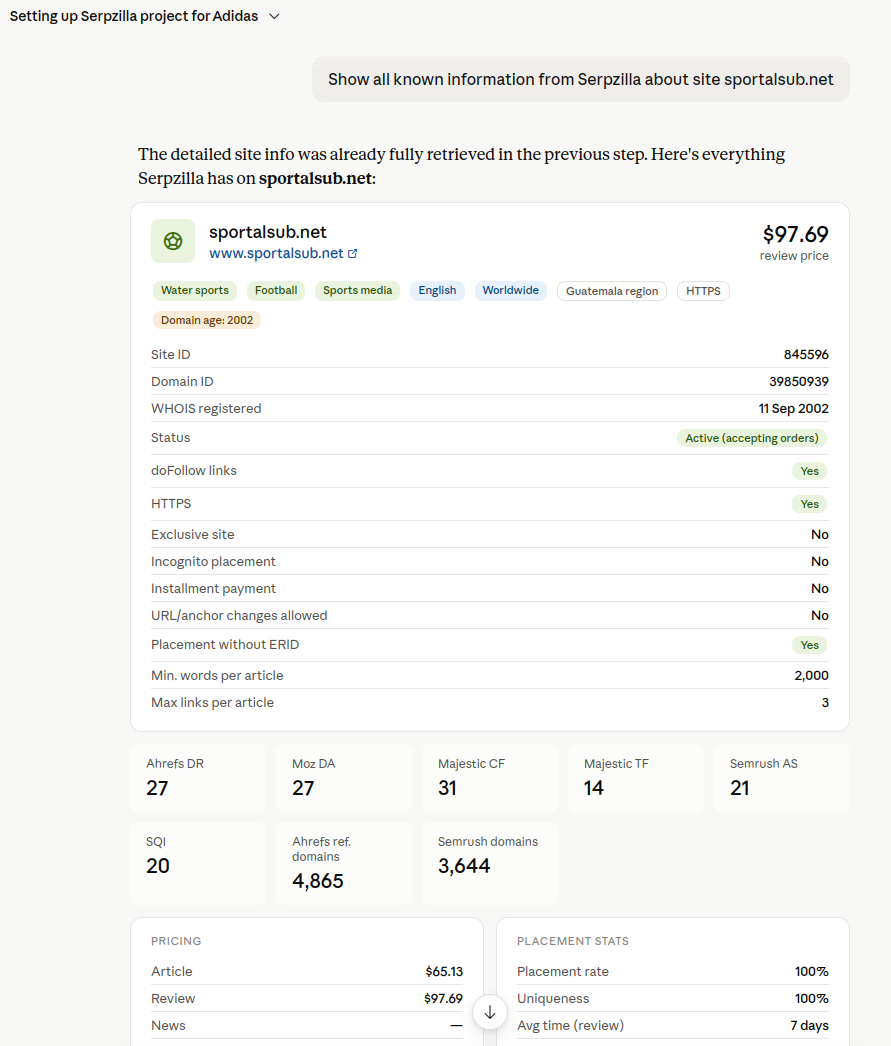Image resolution: width=891 pixels, height=1046 pixels.
Task: Click the sportalsub.net card title
Action: tap(267, 232)
